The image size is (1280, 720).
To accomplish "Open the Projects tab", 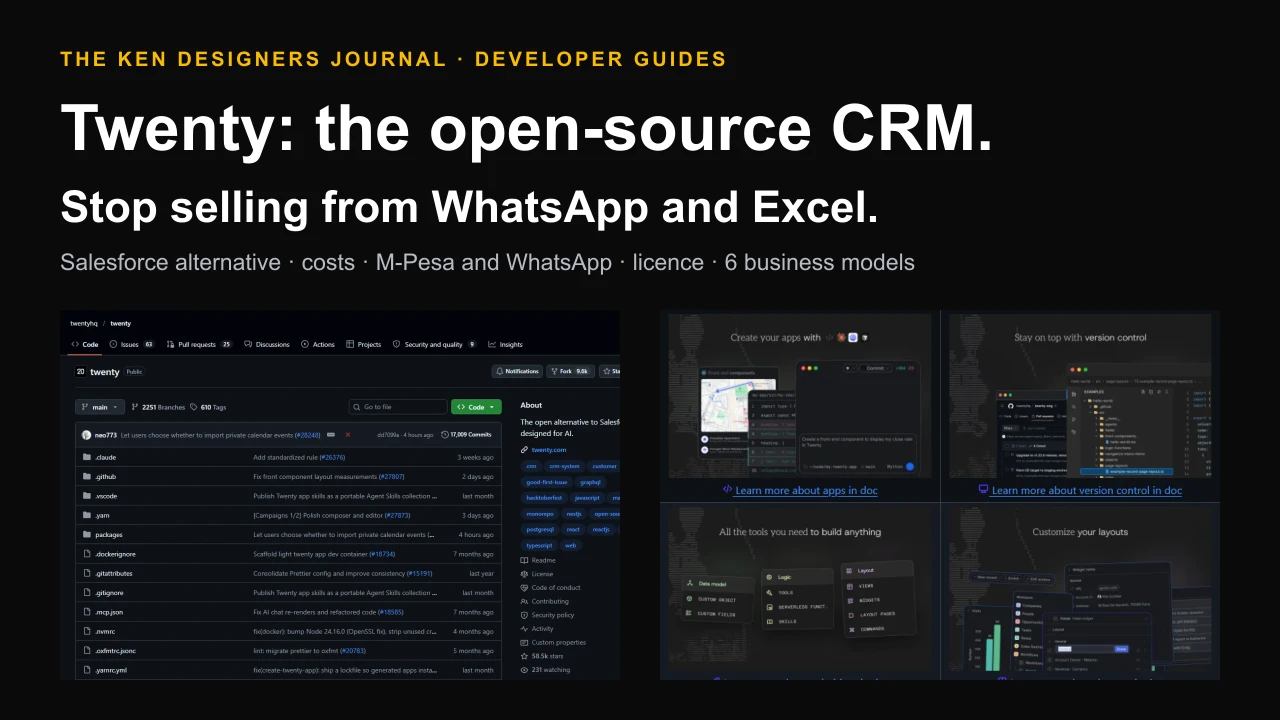I will tap(364, 344).
